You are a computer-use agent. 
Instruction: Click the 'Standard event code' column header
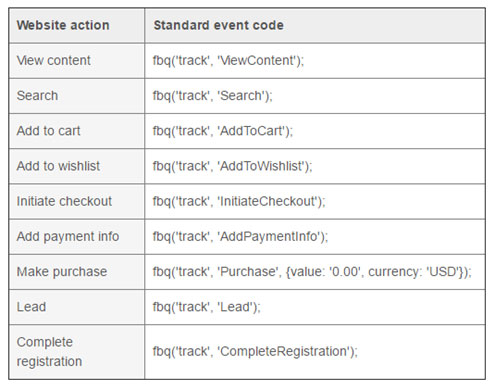pos(218,25)
